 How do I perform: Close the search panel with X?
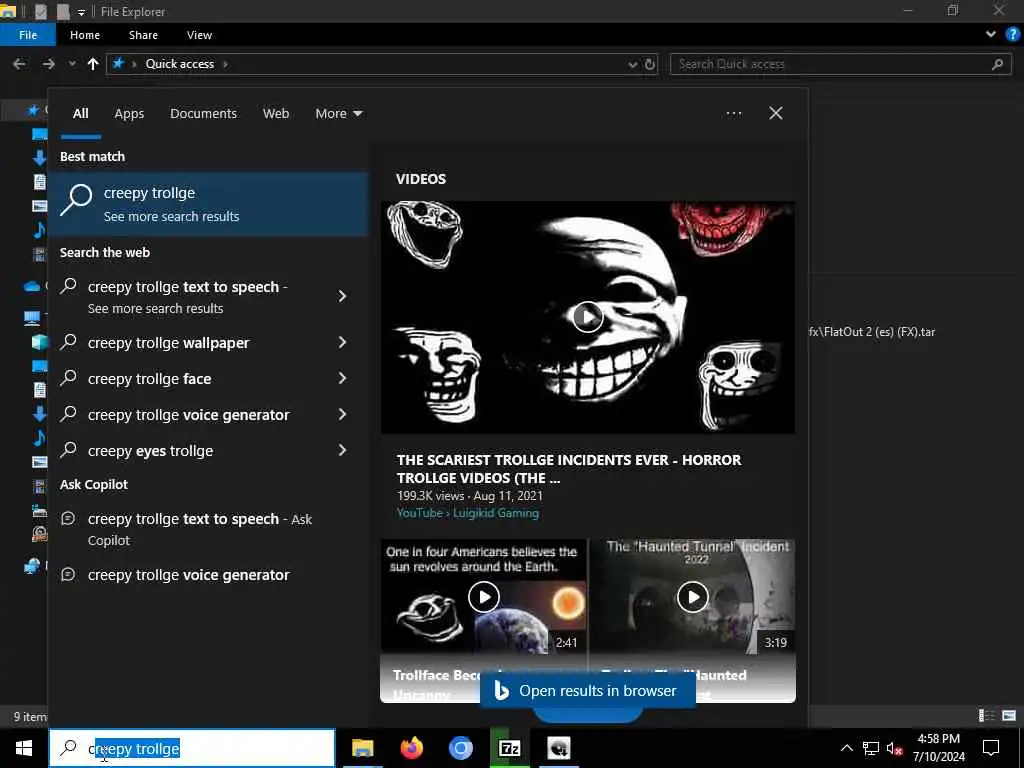click(x=776, y=114)
